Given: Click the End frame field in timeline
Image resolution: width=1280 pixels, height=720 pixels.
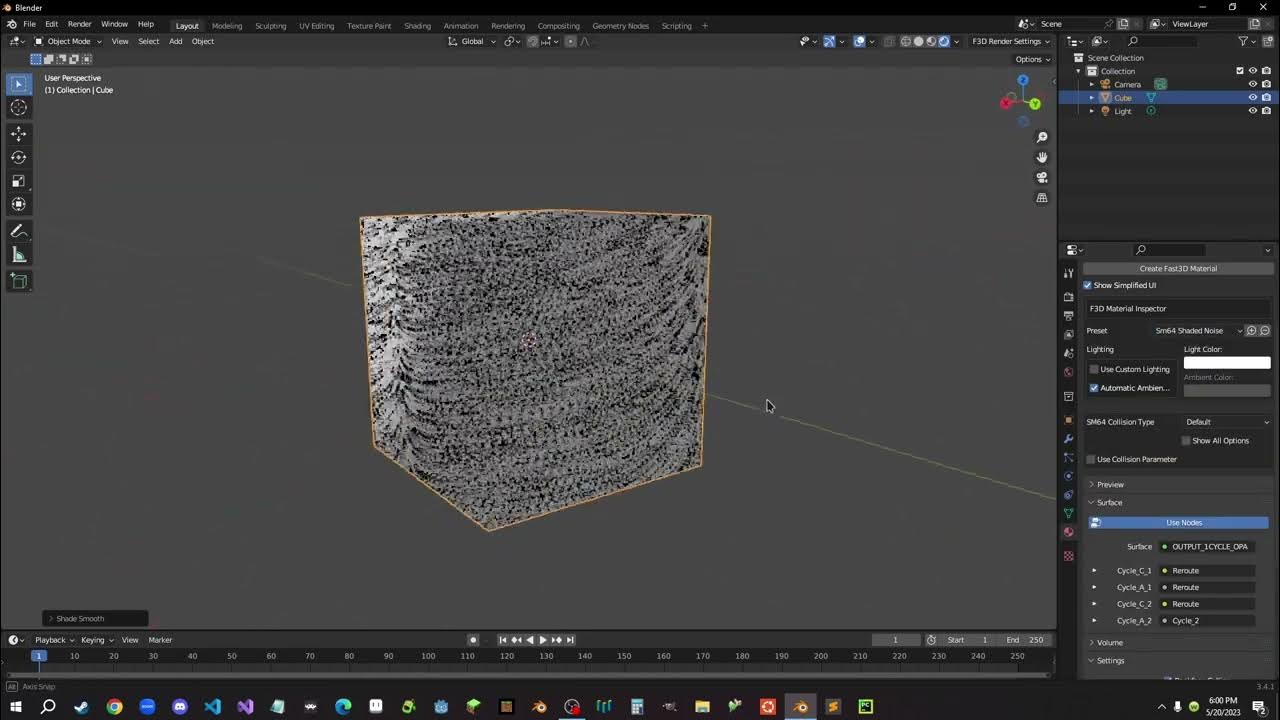Looking at the screenshot, I should [x=1024, y=640].
